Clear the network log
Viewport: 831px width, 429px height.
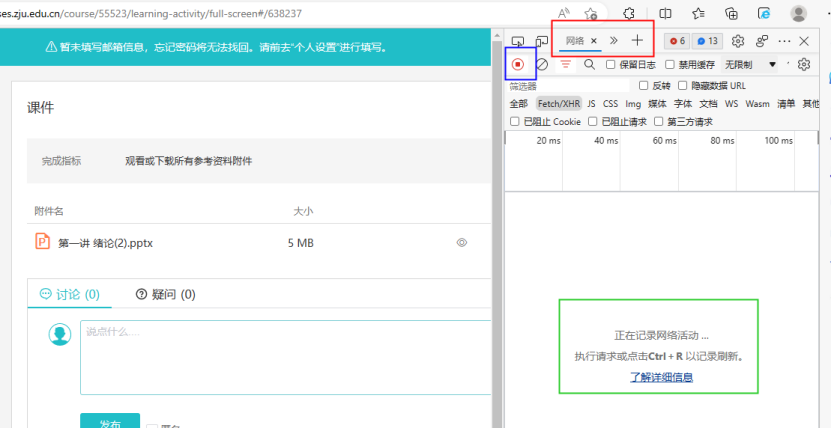(x=542, y=65)
